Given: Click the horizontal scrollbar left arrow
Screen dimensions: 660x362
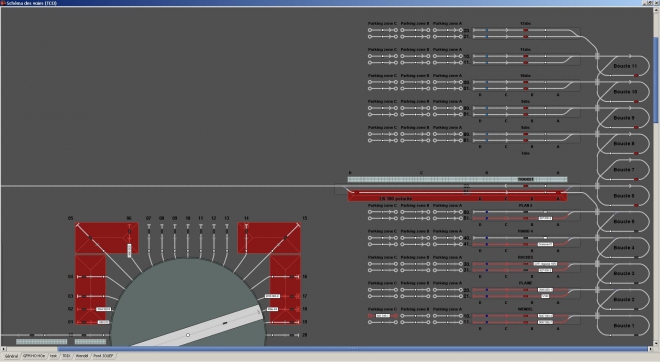Looking at the screenshot, I should (x=3, y=349).
